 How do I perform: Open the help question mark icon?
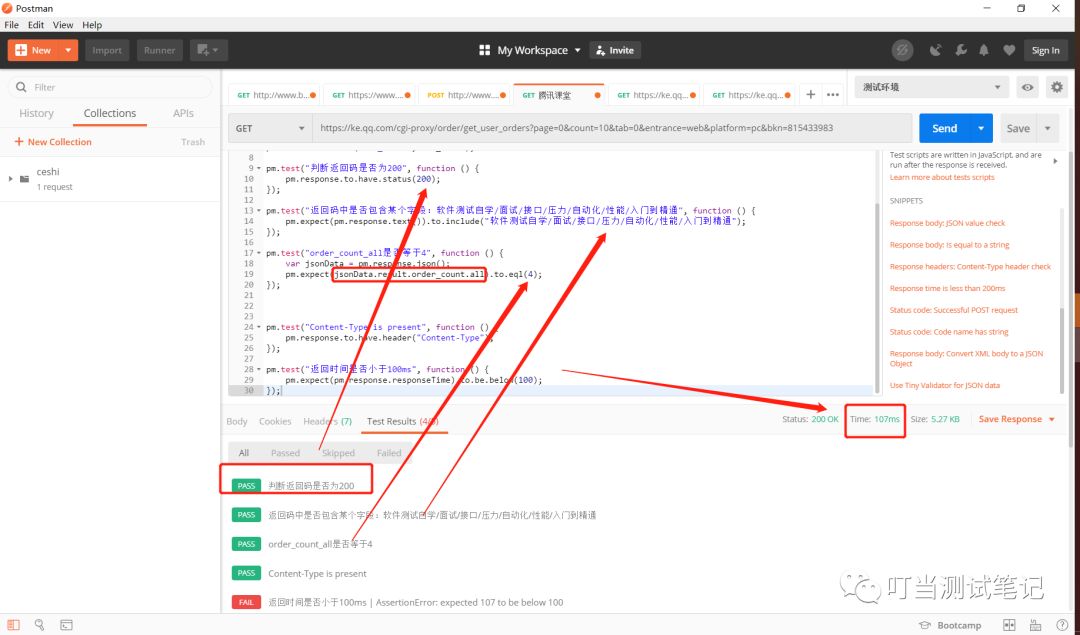point(1061,625)
